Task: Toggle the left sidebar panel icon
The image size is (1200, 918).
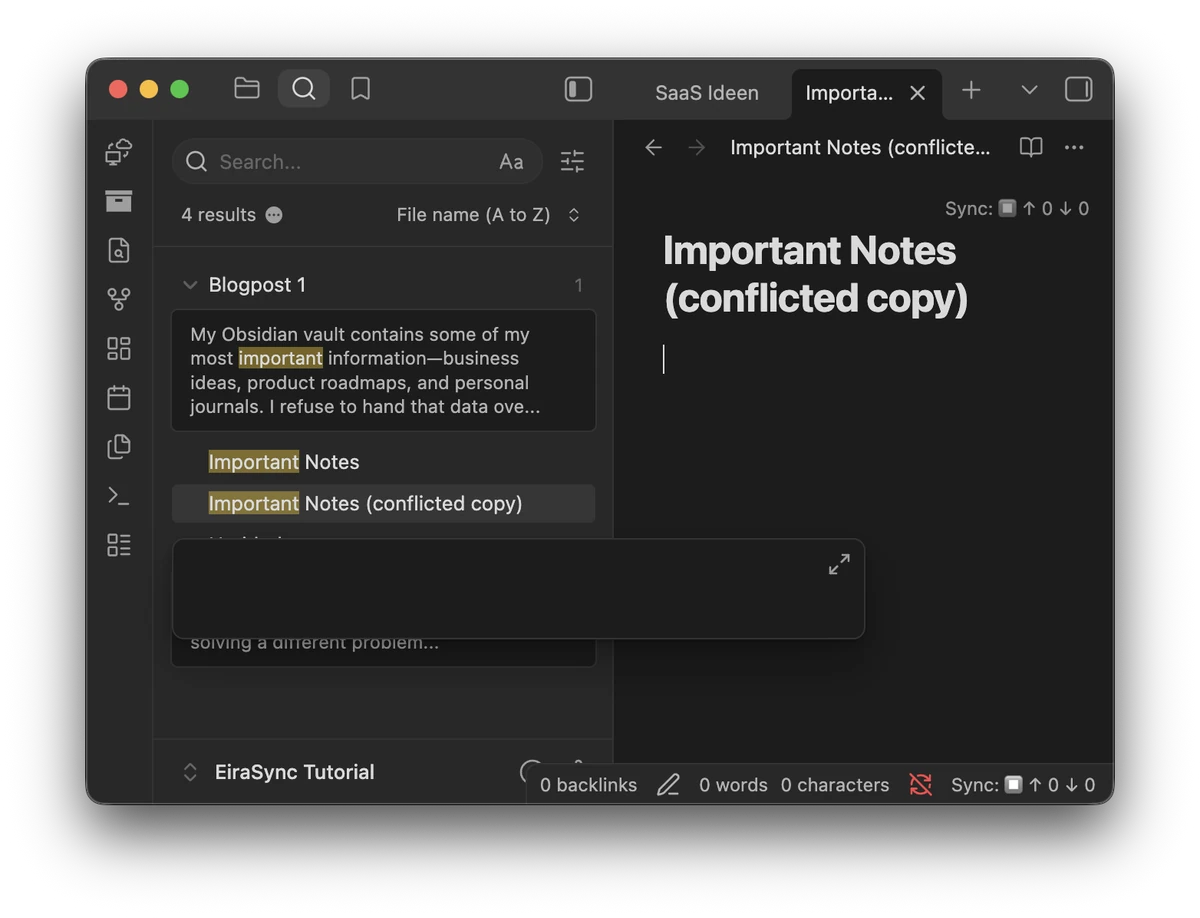Action: (x=578, y=90)
